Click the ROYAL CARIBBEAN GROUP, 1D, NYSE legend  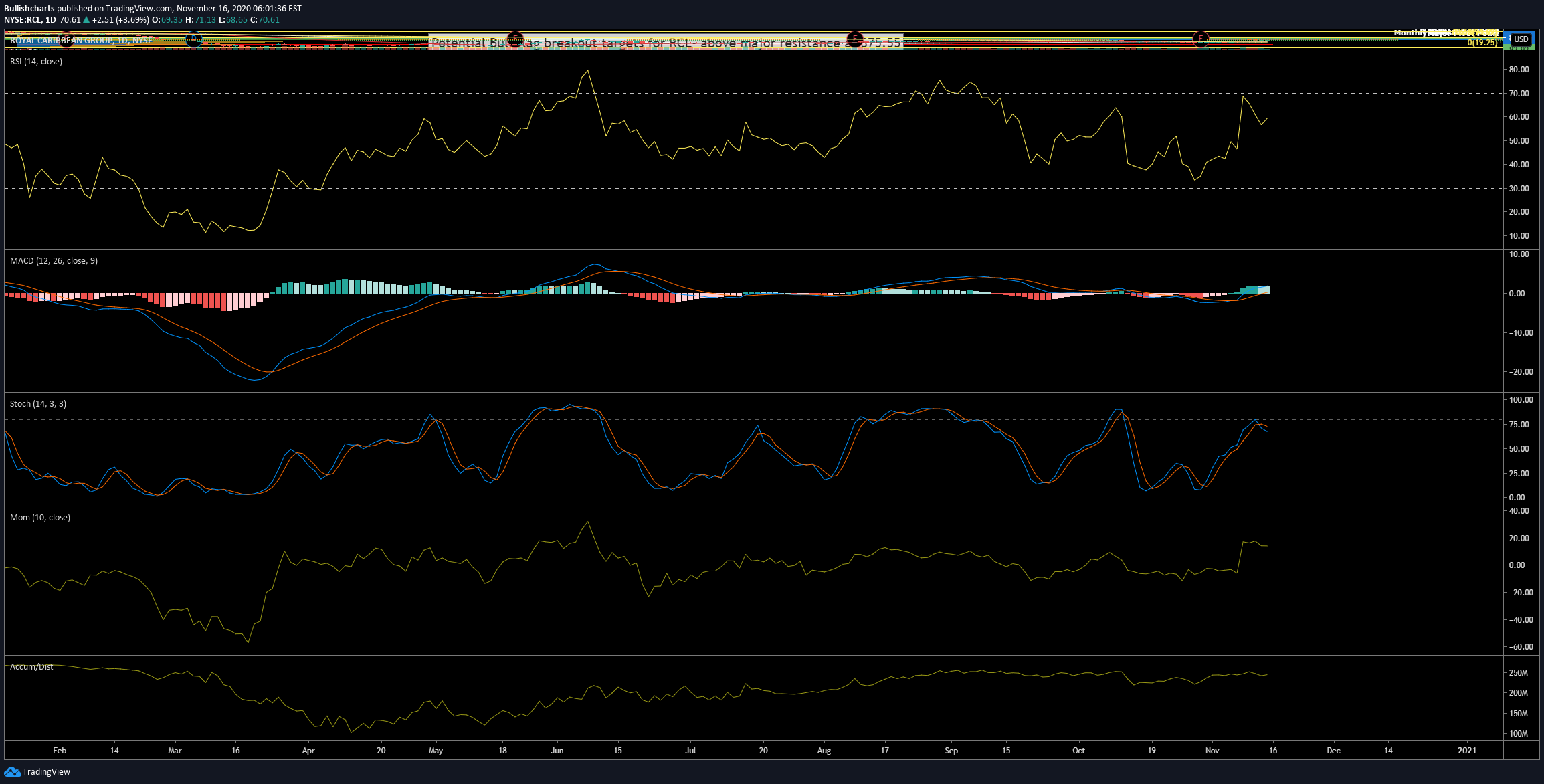[81, 41]
